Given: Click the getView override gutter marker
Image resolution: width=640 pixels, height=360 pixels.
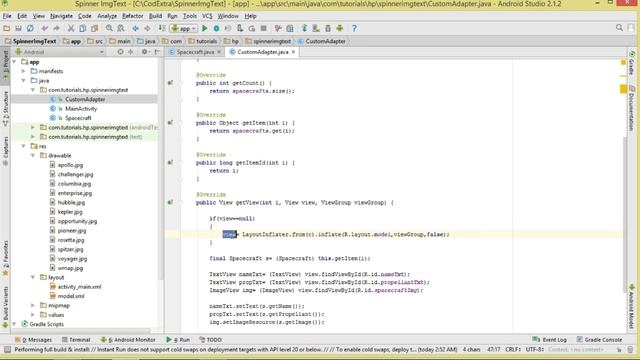Looking at the screenshot, I should click(x=170, y=202).
